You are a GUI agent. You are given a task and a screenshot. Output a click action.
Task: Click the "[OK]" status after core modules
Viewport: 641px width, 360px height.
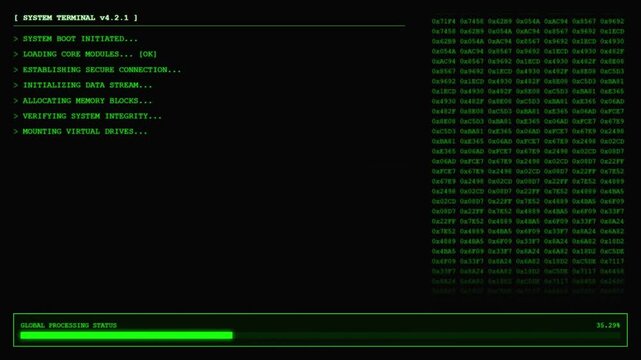tap(148, 54)
